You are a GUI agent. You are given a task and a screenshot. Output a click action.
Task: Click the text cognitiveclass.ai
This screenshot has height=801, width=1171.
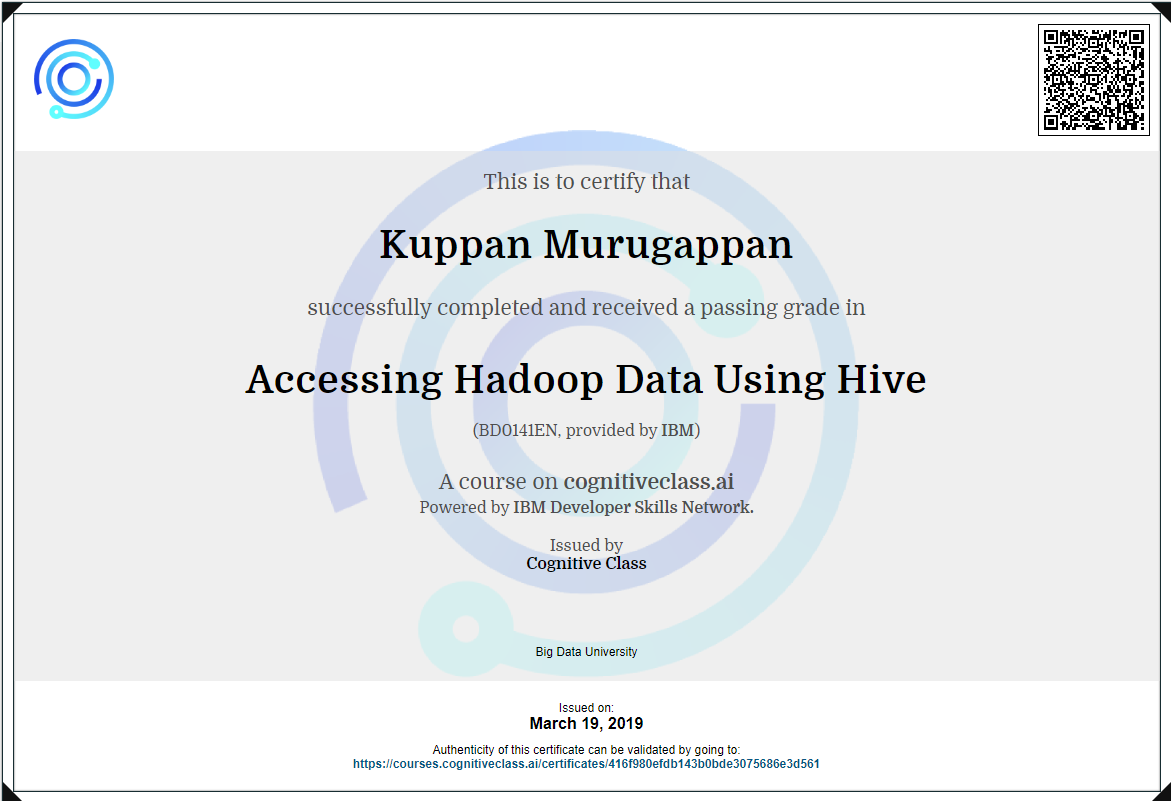coord(648,481)
